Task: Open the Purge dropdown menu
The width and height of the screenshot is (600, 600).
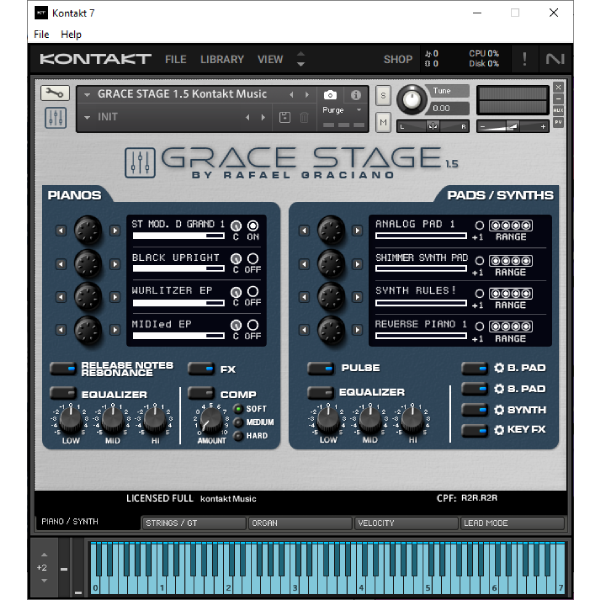Action: (x=359, y=110)
